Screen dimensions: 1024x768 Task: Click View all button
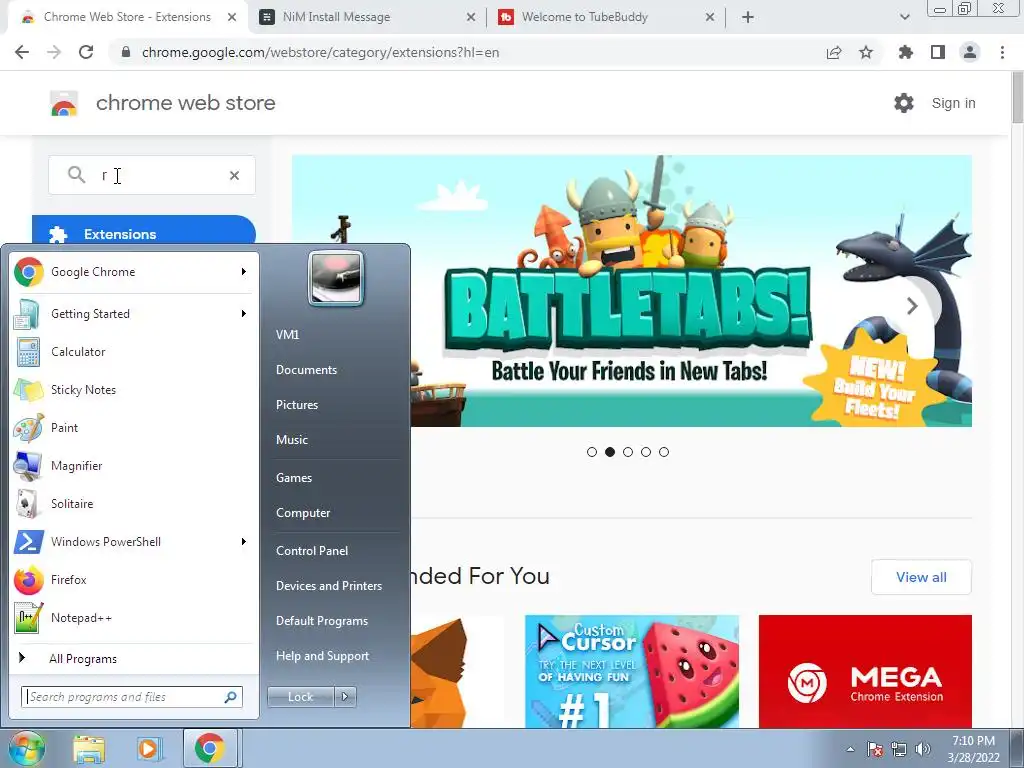pyautogui.click(x=921, y=577)
